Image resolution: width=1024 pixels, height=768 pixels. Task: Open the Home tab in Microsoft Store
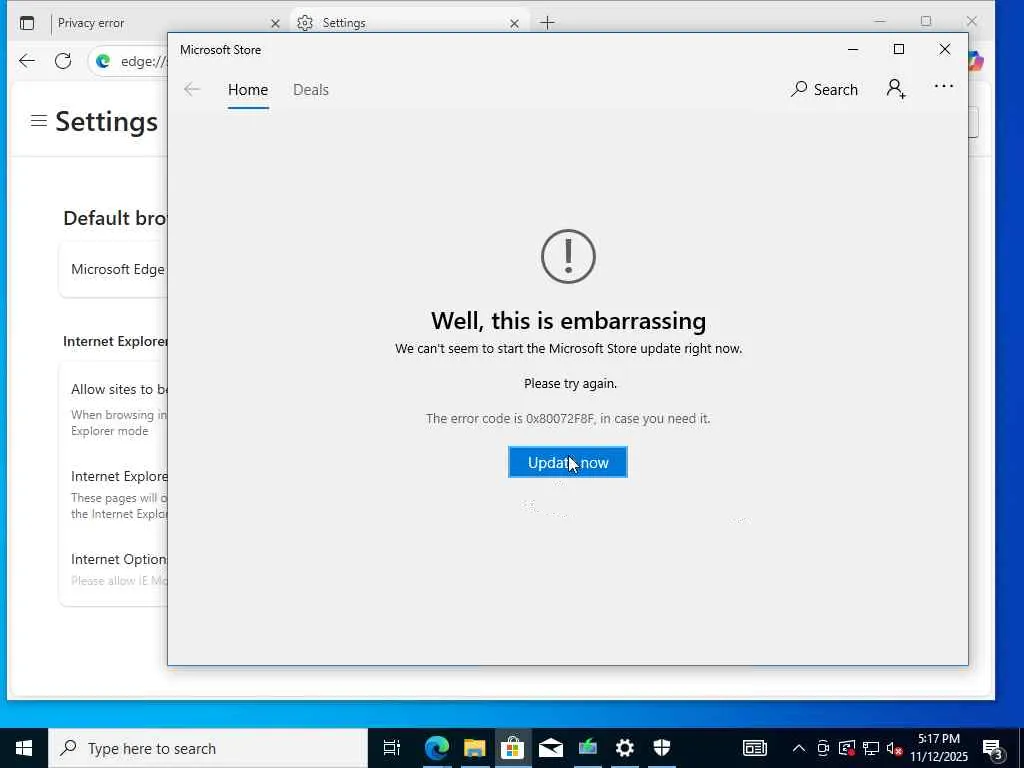click(x=248, y=90)
